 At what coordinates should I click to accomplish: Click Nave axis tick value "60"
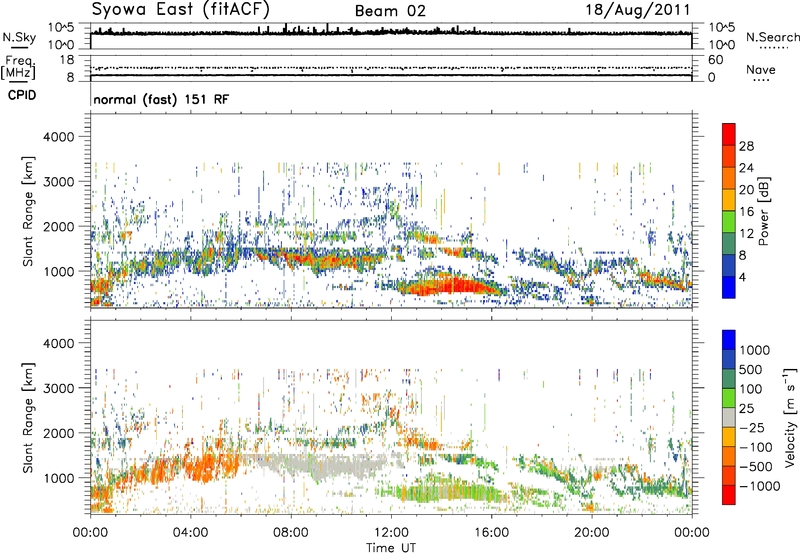click(715, 60)
